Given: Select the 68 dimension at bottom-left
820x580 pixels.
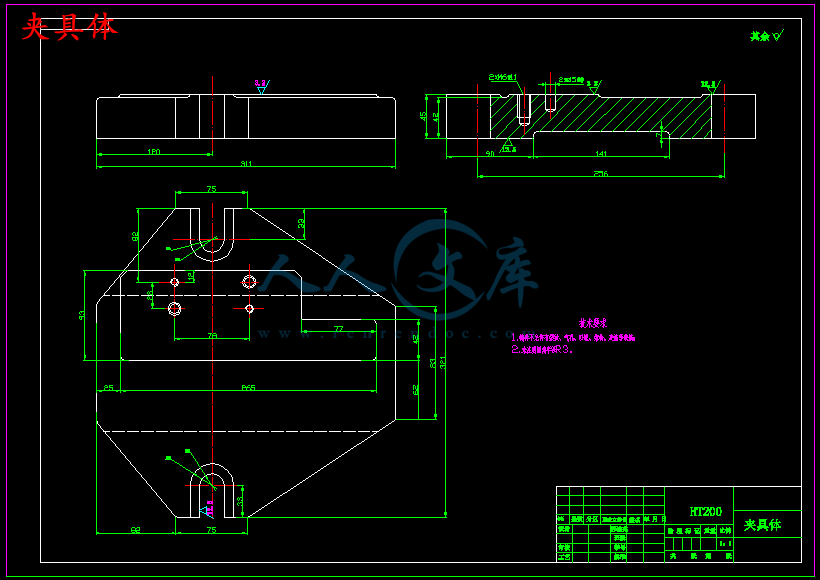Looking at the screenshot, I should pos(135,530).
